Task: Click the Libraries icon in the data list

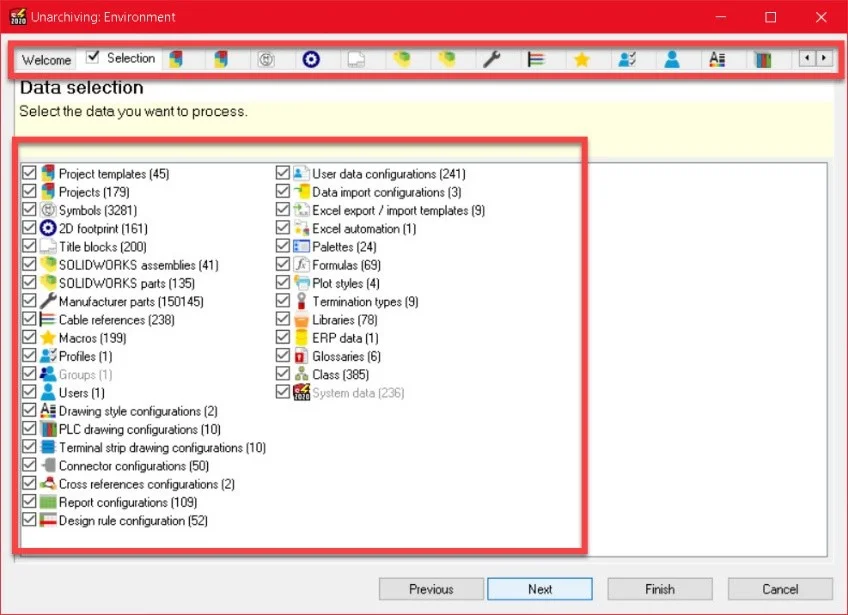Action: pyautogui.click(x=302, y=320)
